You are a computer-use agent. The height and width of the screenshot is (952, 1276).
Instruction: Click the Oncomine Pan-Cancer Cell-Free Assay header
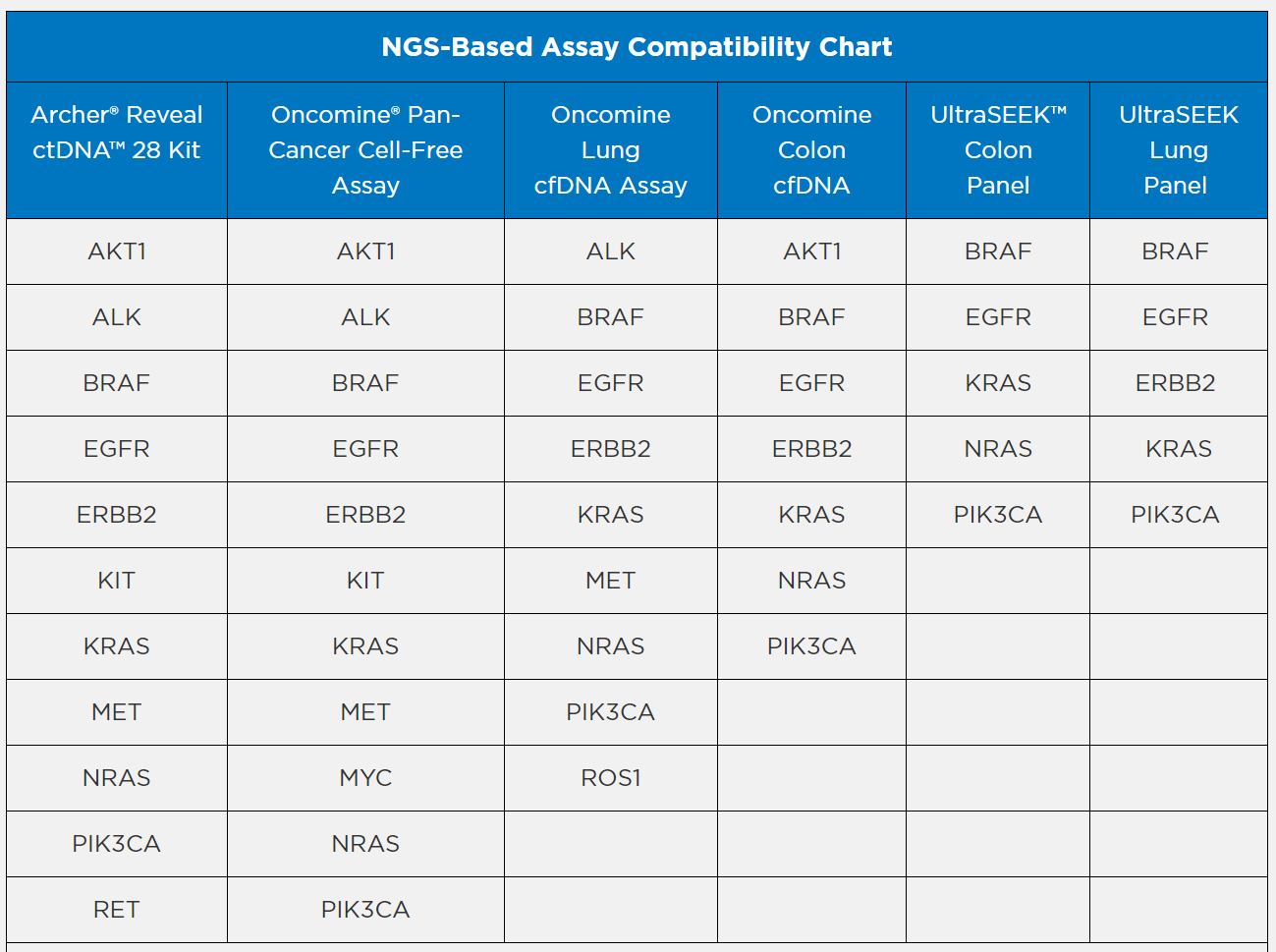[365, 150]
